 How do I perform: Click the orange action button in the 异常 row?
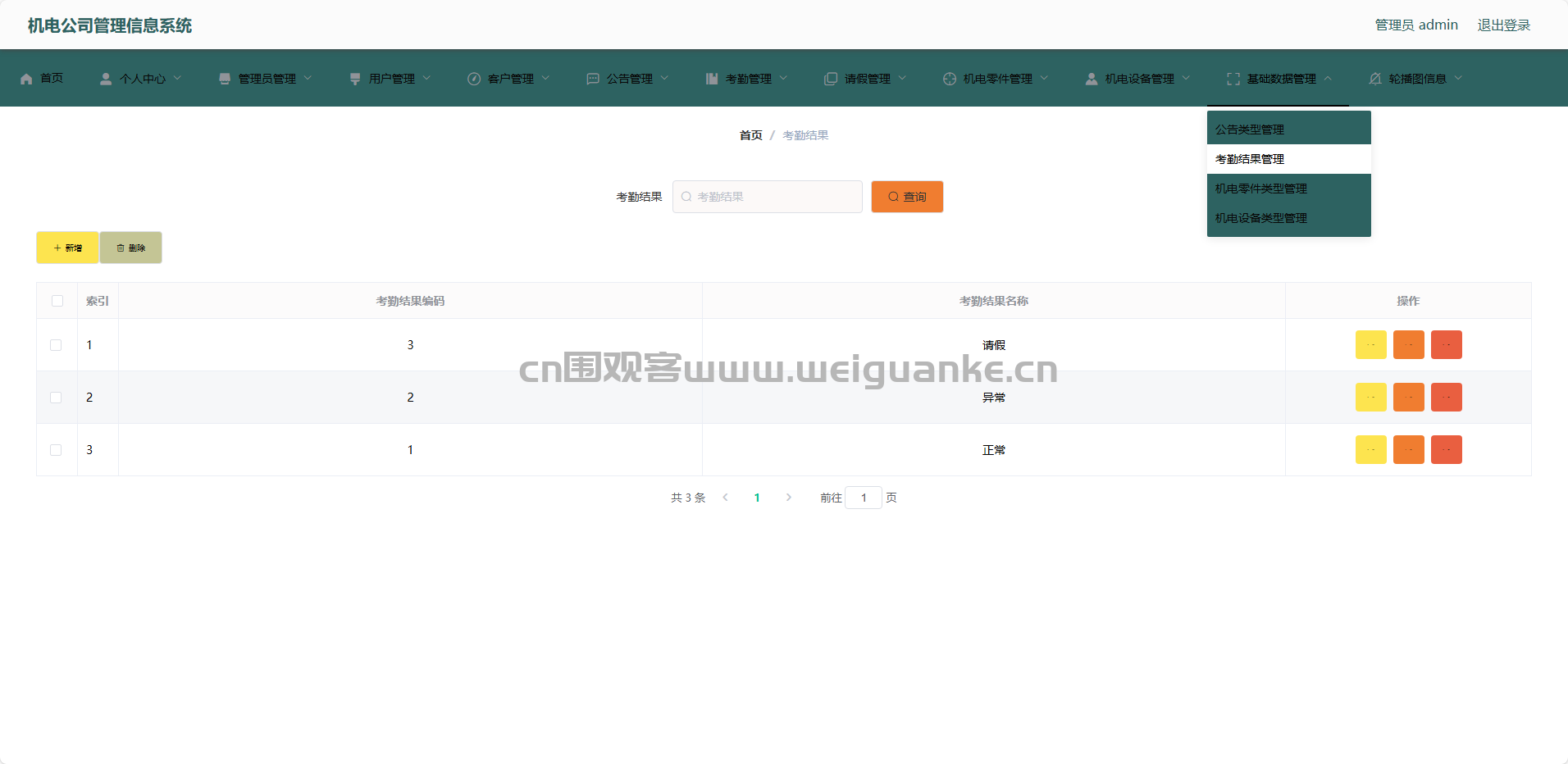(1409, 398)
